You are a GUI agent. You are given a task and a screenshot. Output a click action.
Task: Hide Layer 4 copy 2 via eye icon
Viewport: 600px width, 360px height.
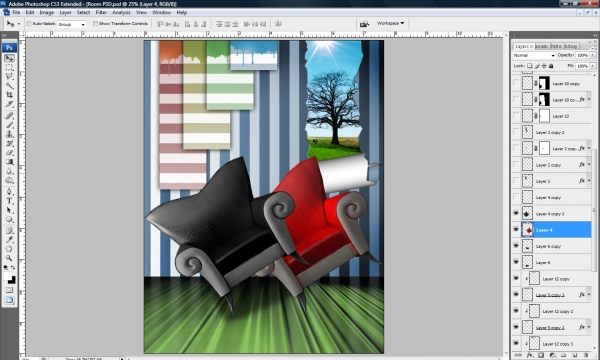[516, 213]
